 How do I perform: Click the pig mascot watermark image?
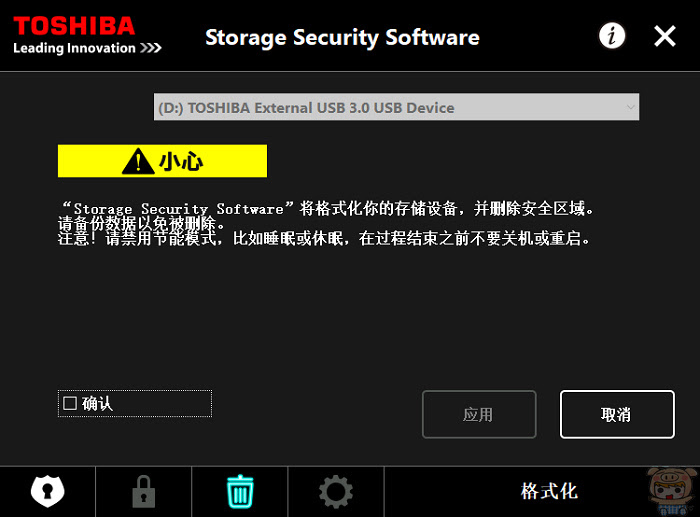pos(672,492)
